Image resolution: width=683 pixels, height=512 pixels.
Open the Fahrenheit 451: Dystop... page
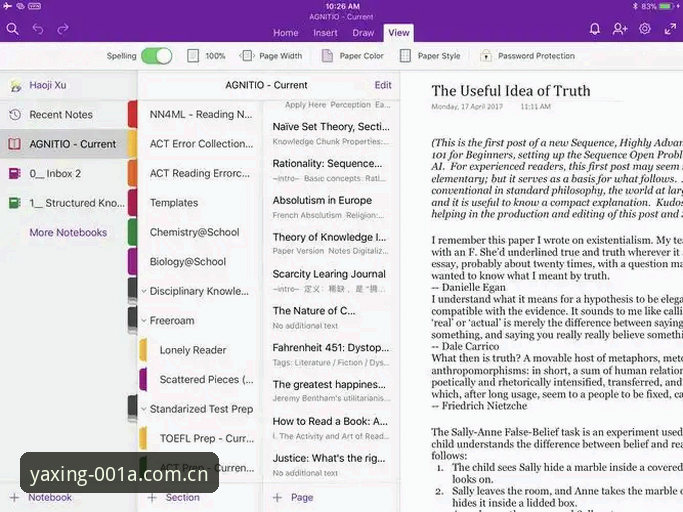coord(331,354)
